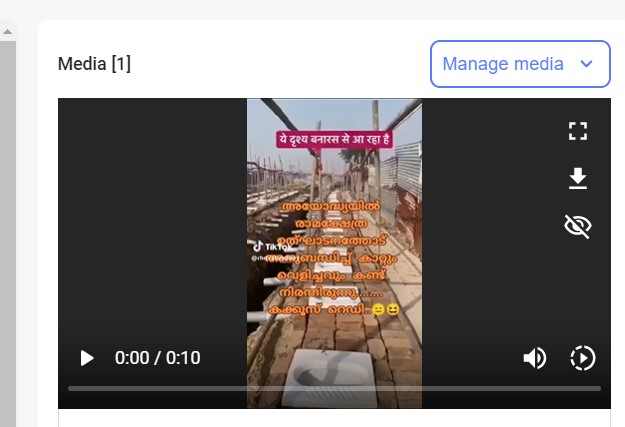Screen dimensions: 625x427
Task: Expand the Manage media chevron arrow
Action: point(586,64)
